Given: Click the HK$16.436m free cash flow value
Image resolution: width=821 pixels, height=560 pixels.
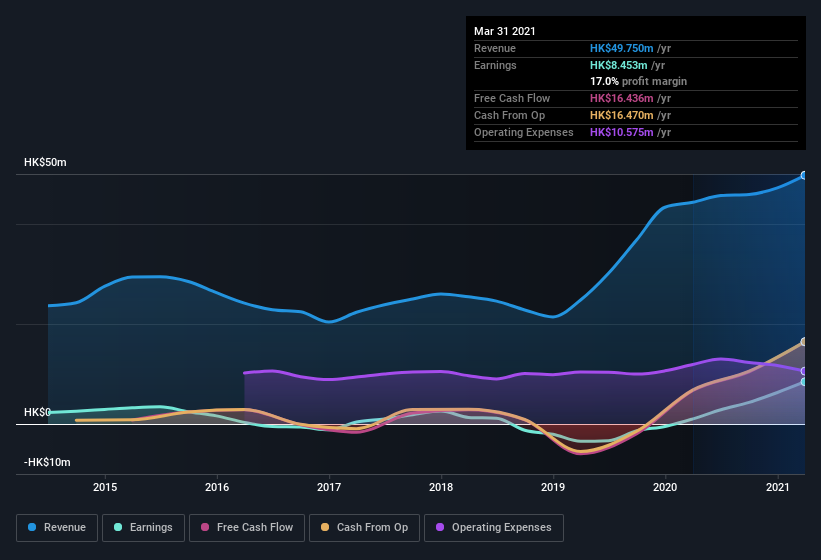Looking at the screenshot, I should [622, 98].
